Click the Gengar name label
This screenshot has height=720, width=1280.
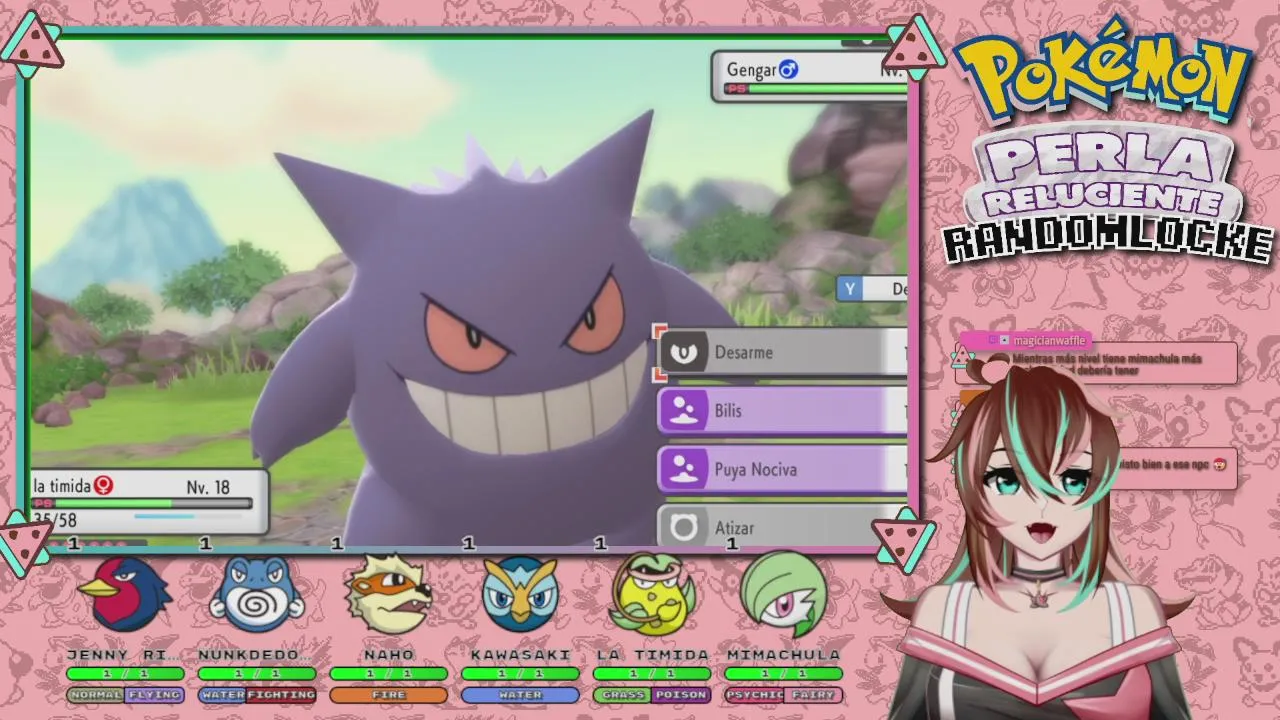click(752, 70)
